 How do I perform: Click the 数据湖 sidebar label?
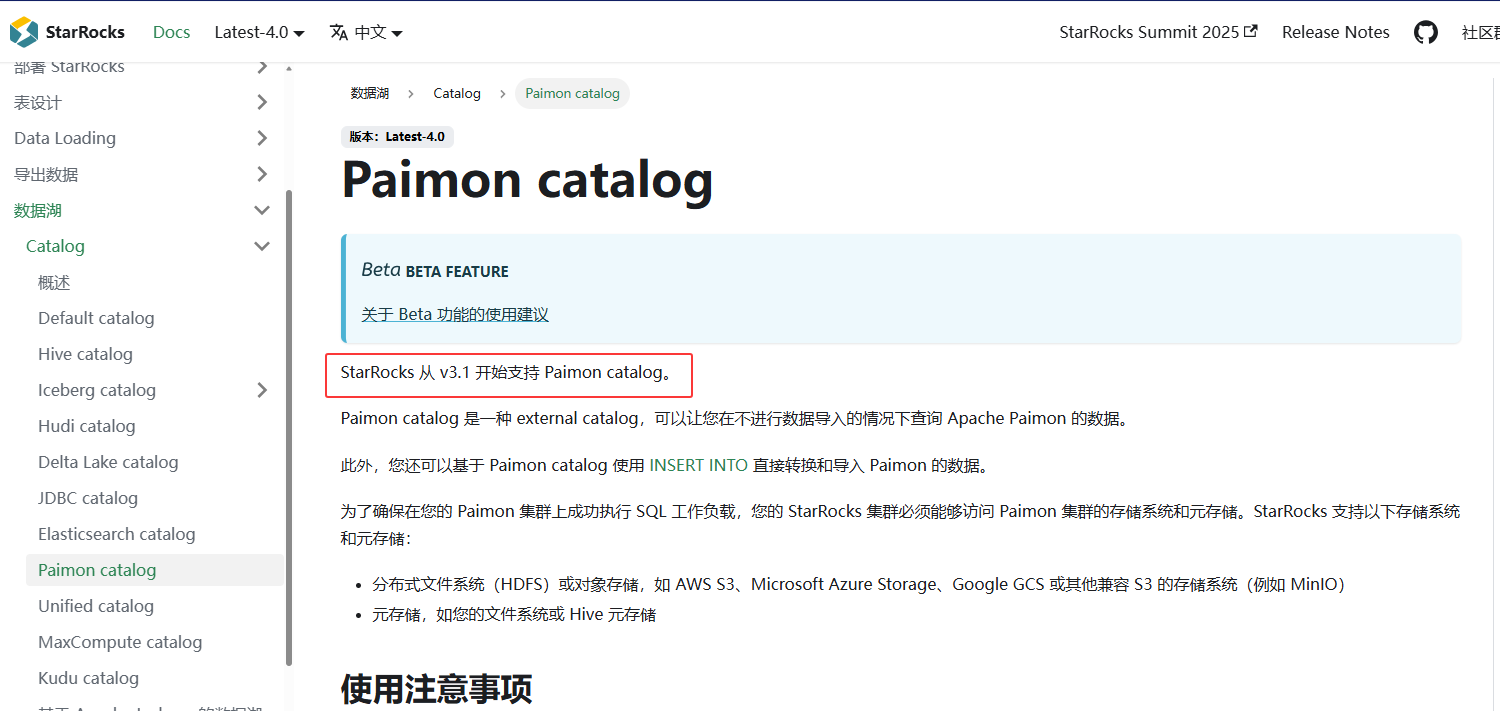(38, 210)
